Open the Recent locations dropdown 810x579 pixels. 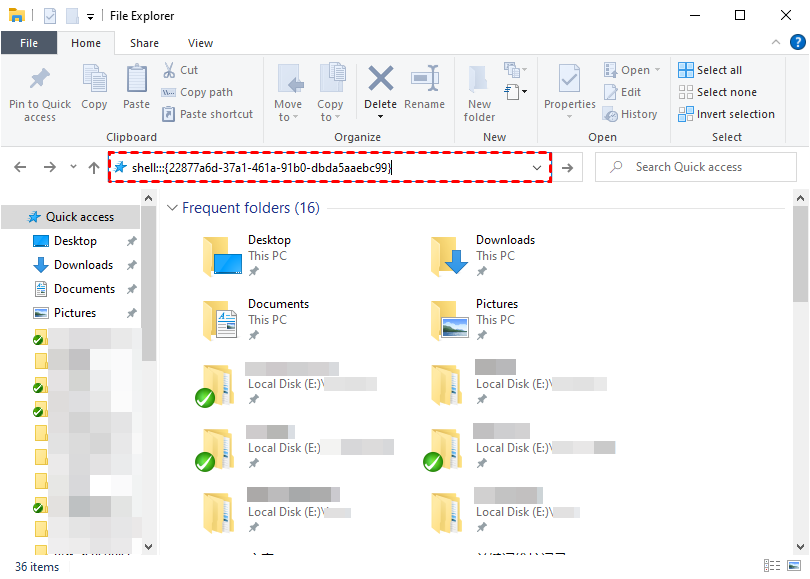click(73, 166)
